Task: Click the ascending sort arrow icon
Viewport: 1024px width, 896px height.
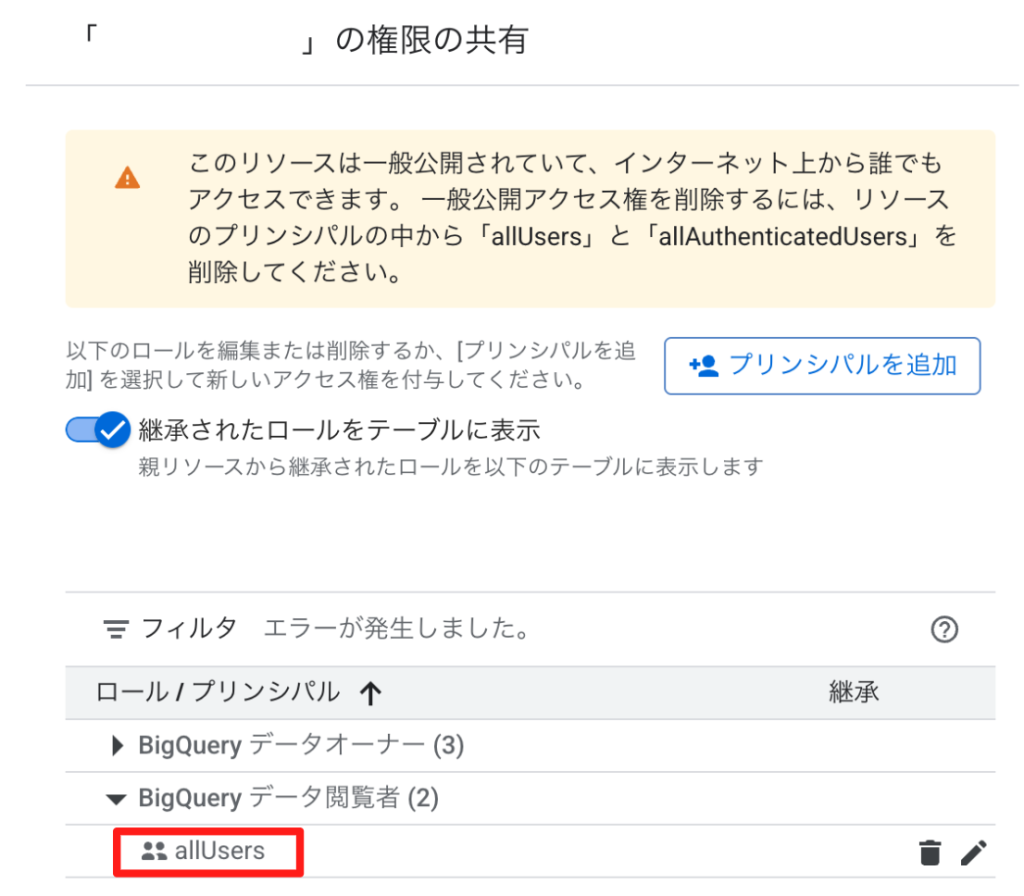Action: (x=370, y=693)
